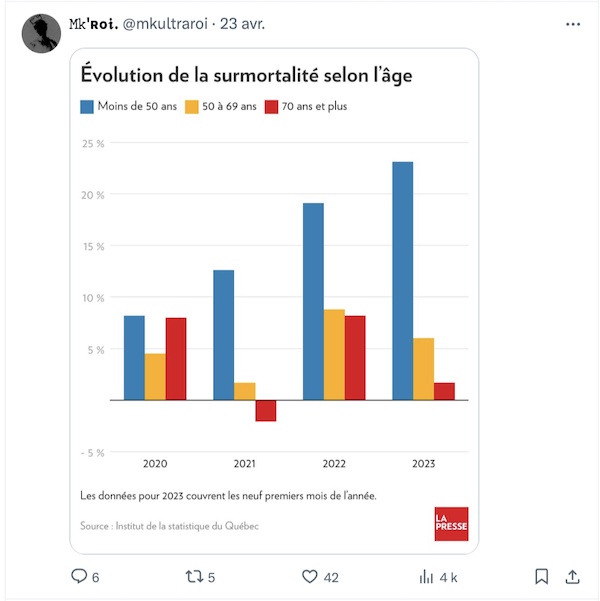Bookmark this tweet
This screenshot has width=600, height=601.
541,576
